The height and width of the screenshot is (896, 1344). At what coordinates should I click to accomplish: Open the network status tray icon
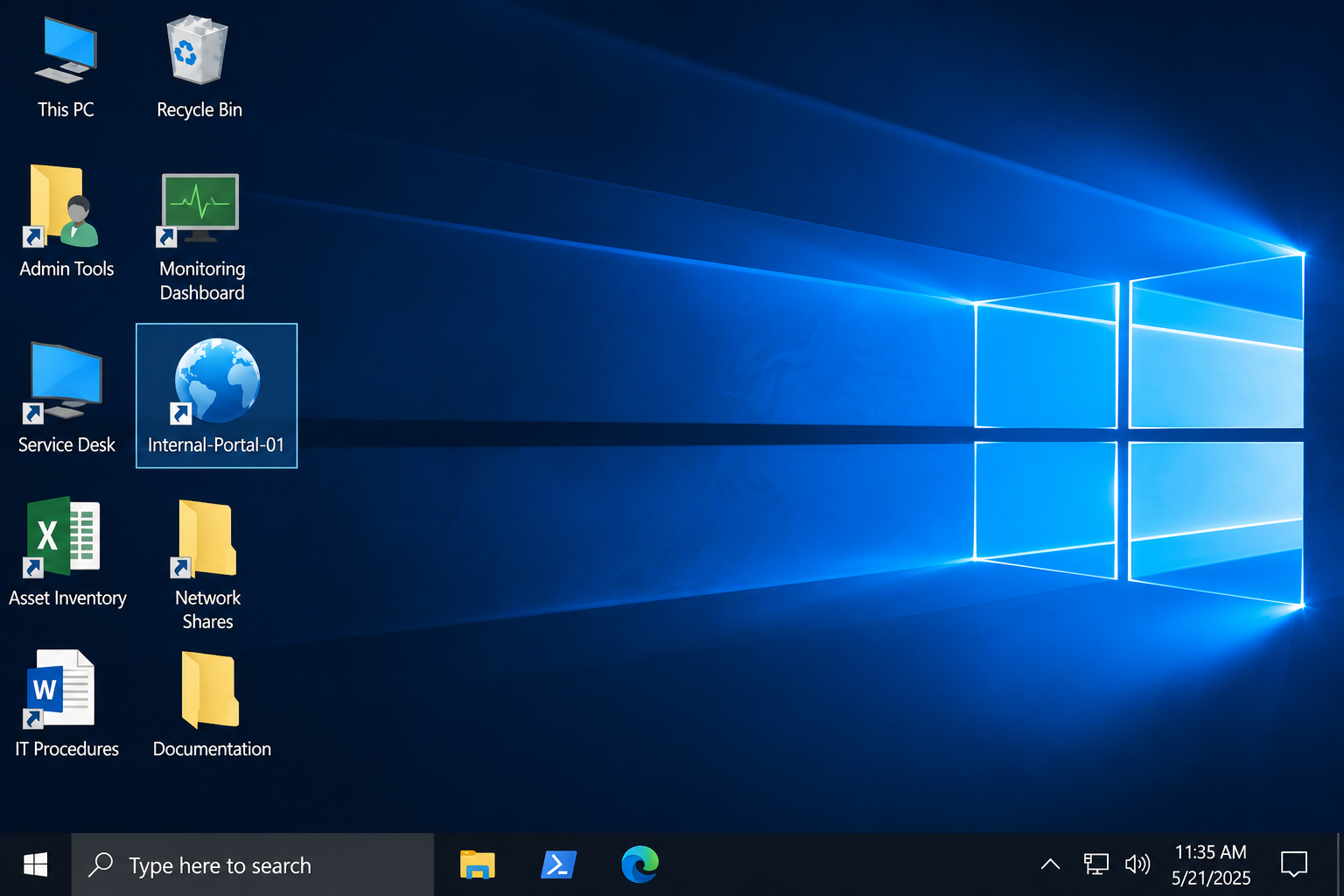click(x=1095, y=864)
